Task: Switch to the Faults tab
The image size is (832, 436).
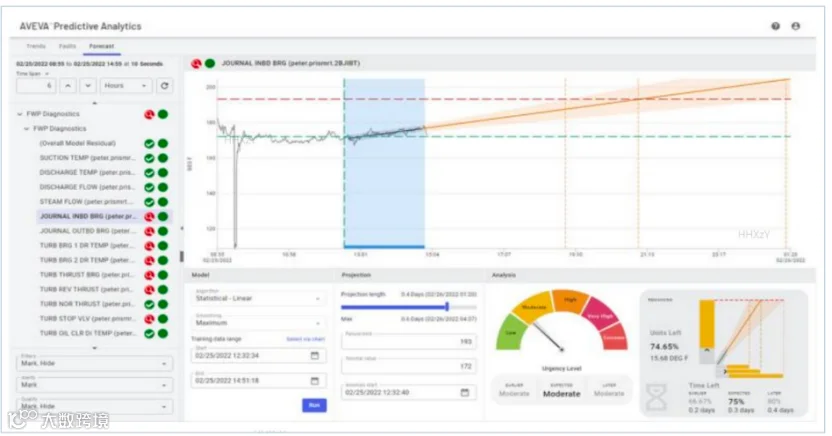Action: 67,46
